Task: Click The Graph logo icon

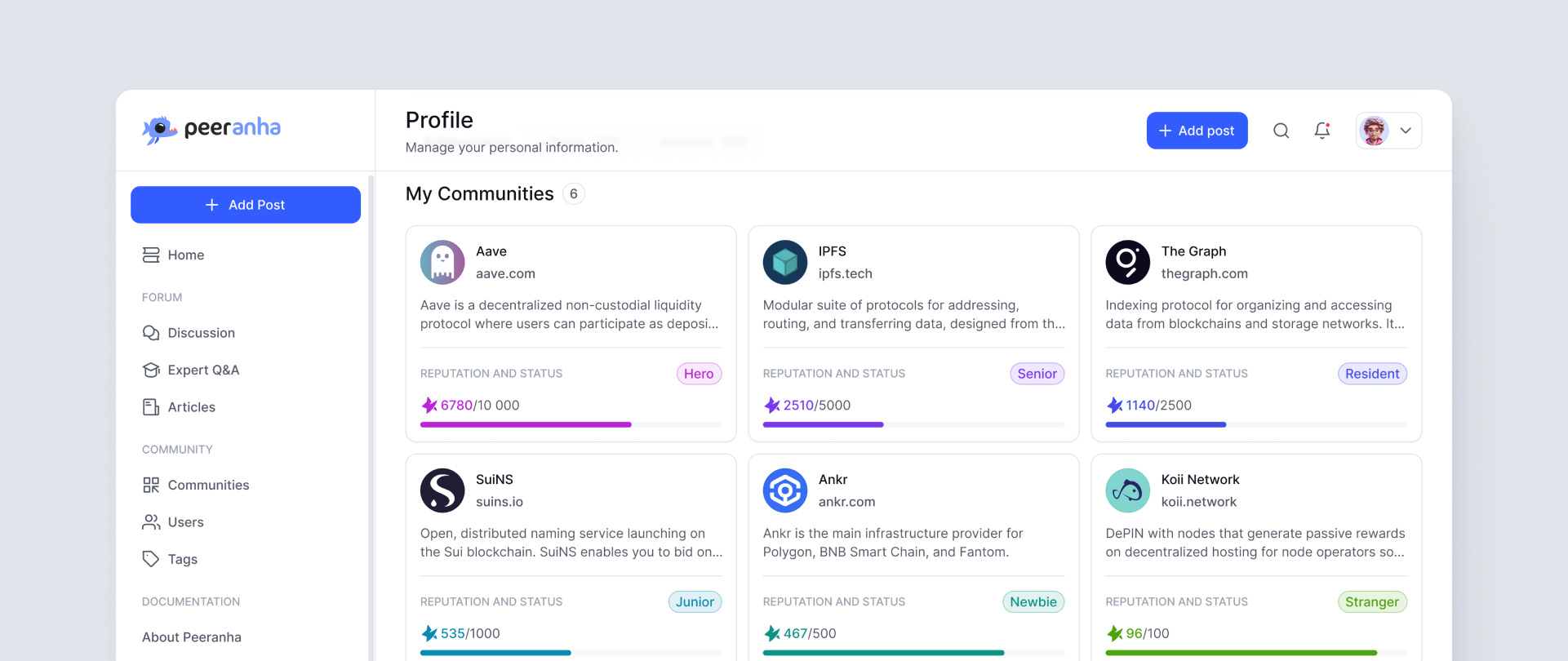Action: click(1128, 262)
